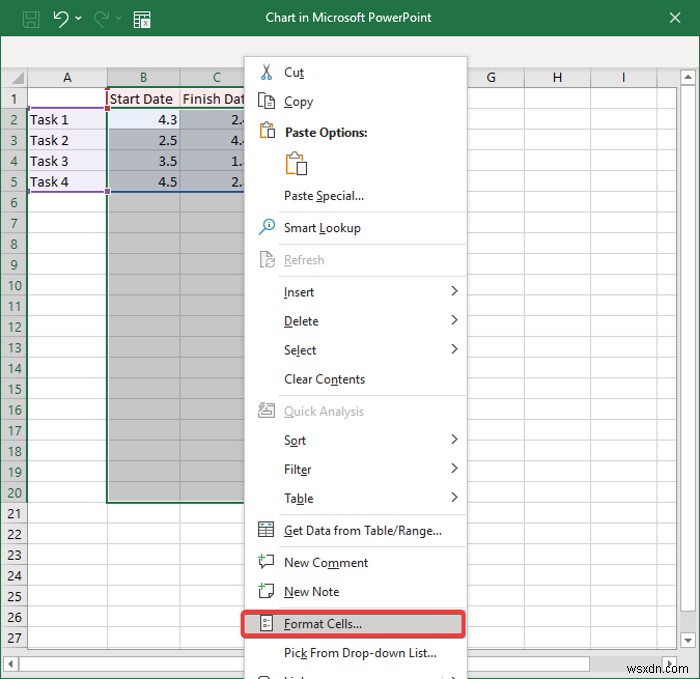This screenshot has width=700, height=679.
Task: Select Clear Contents menu entry
Action: [x=324, y=379]
